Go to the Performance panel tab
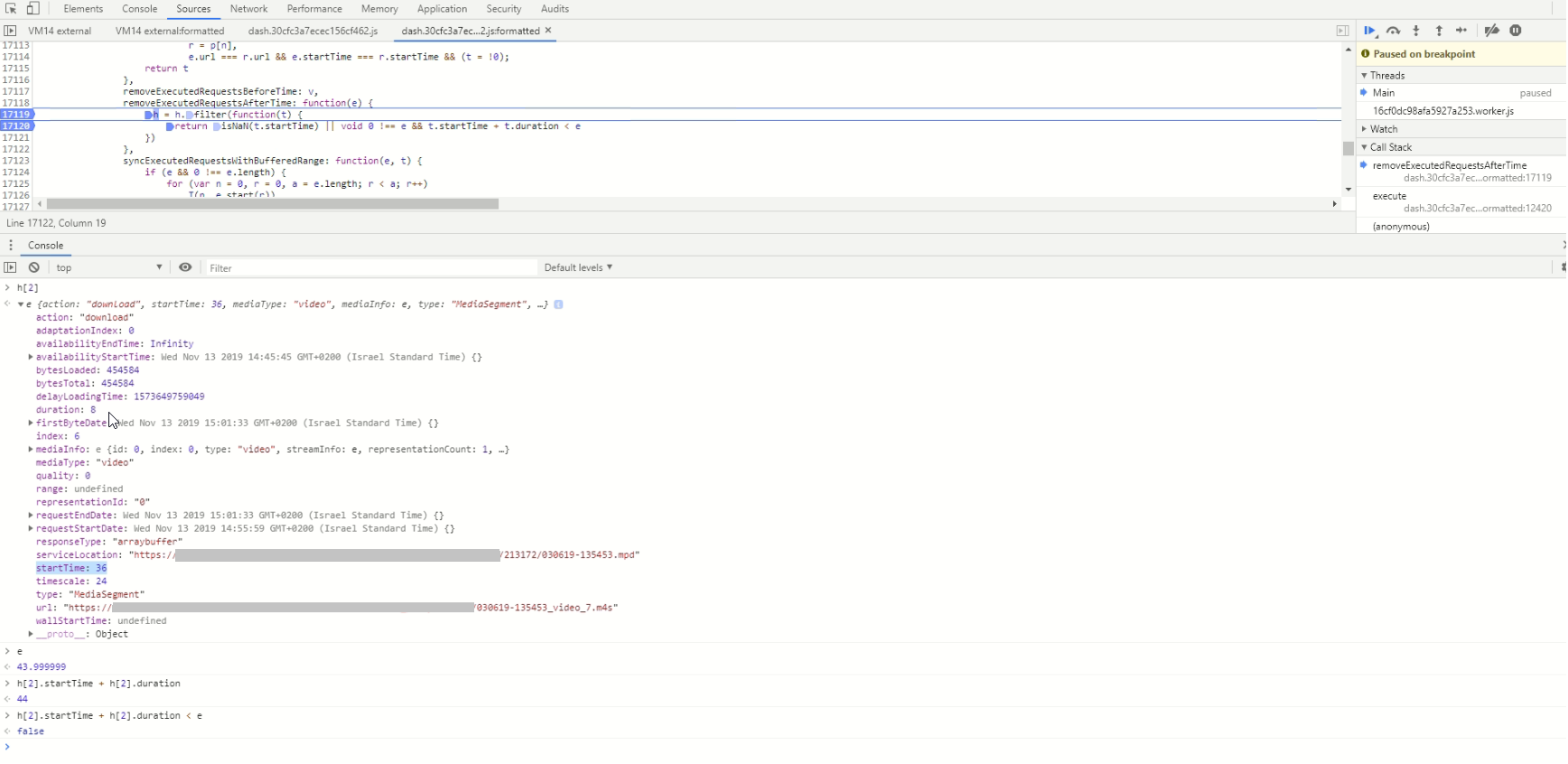 click(x=314, y=9)
